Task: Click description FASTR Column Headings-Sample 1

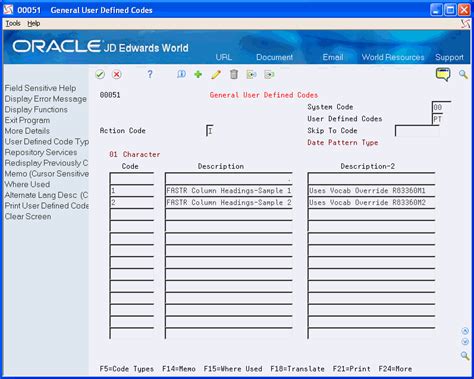Action: (x=229, y=191)
